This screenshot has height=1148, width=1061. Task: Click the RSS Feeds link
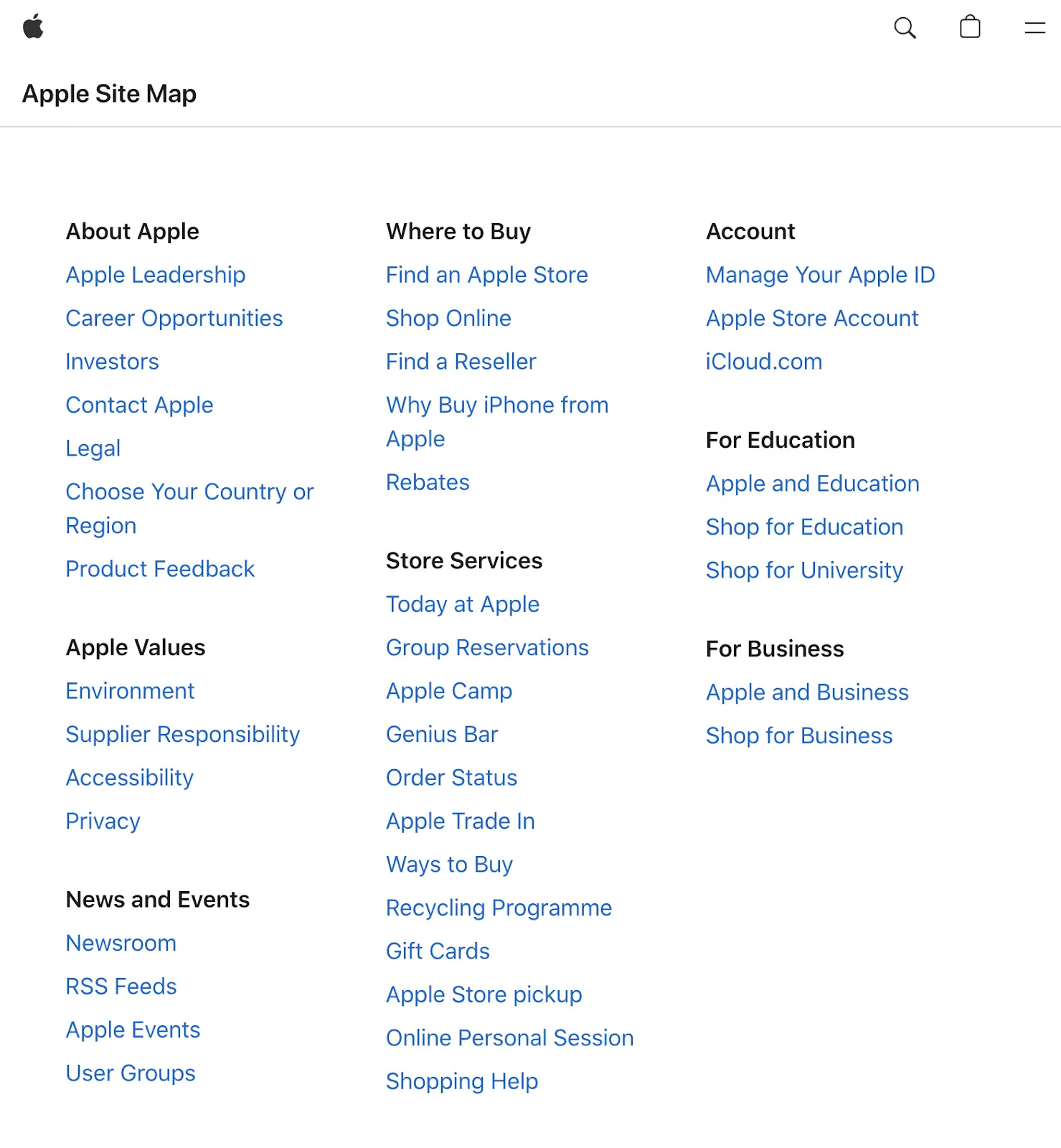pos(121,986)
